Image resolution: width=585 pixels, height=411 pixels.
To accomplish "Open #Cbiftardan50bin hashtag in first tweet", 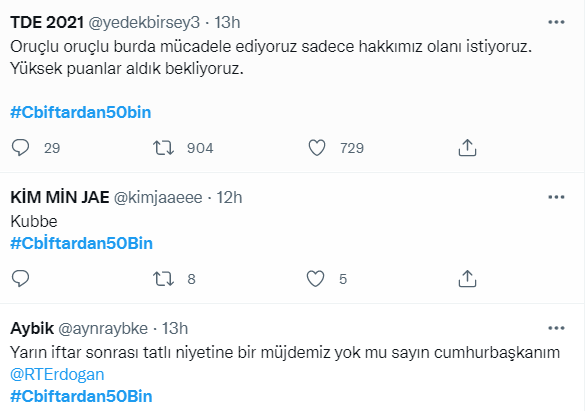I will [81, 112].
